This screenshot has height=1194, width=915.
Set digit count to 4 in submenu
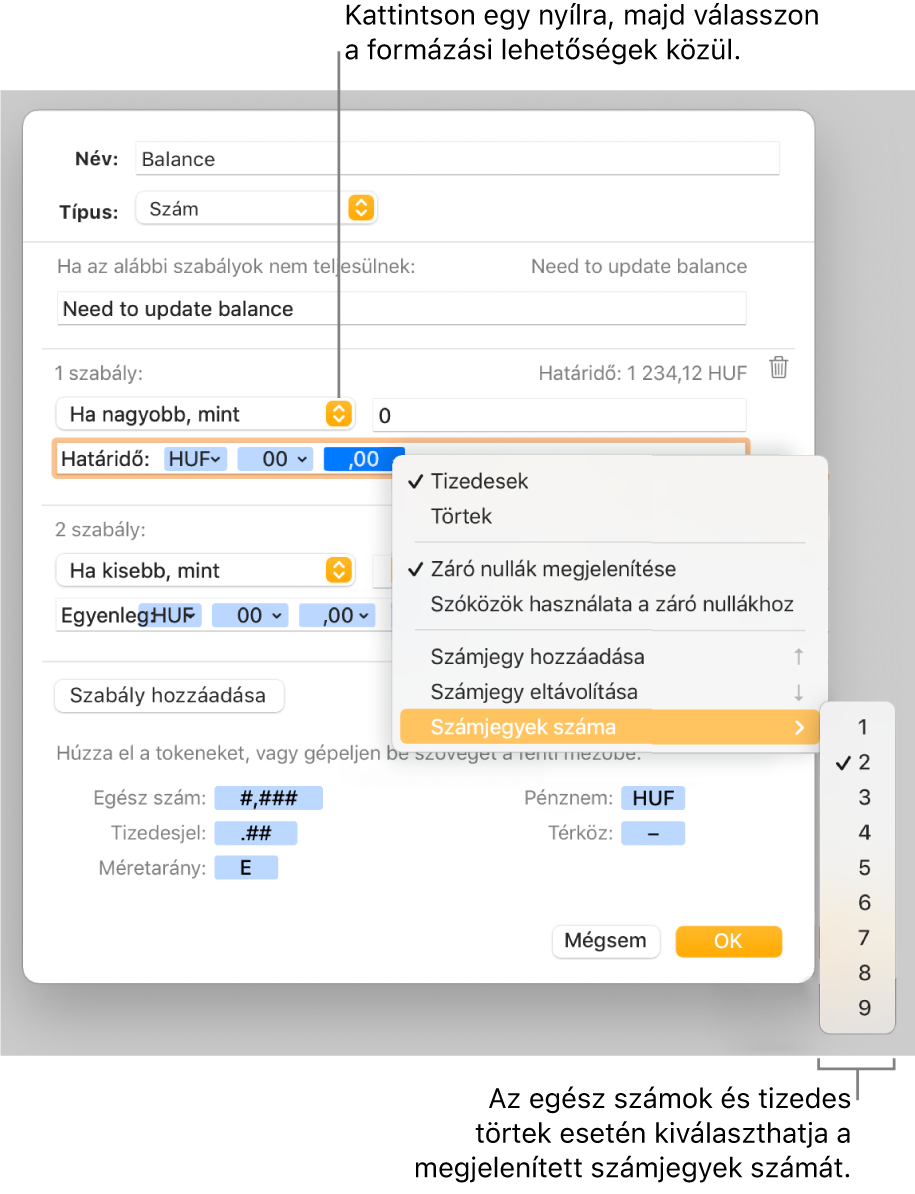point(857,832)
